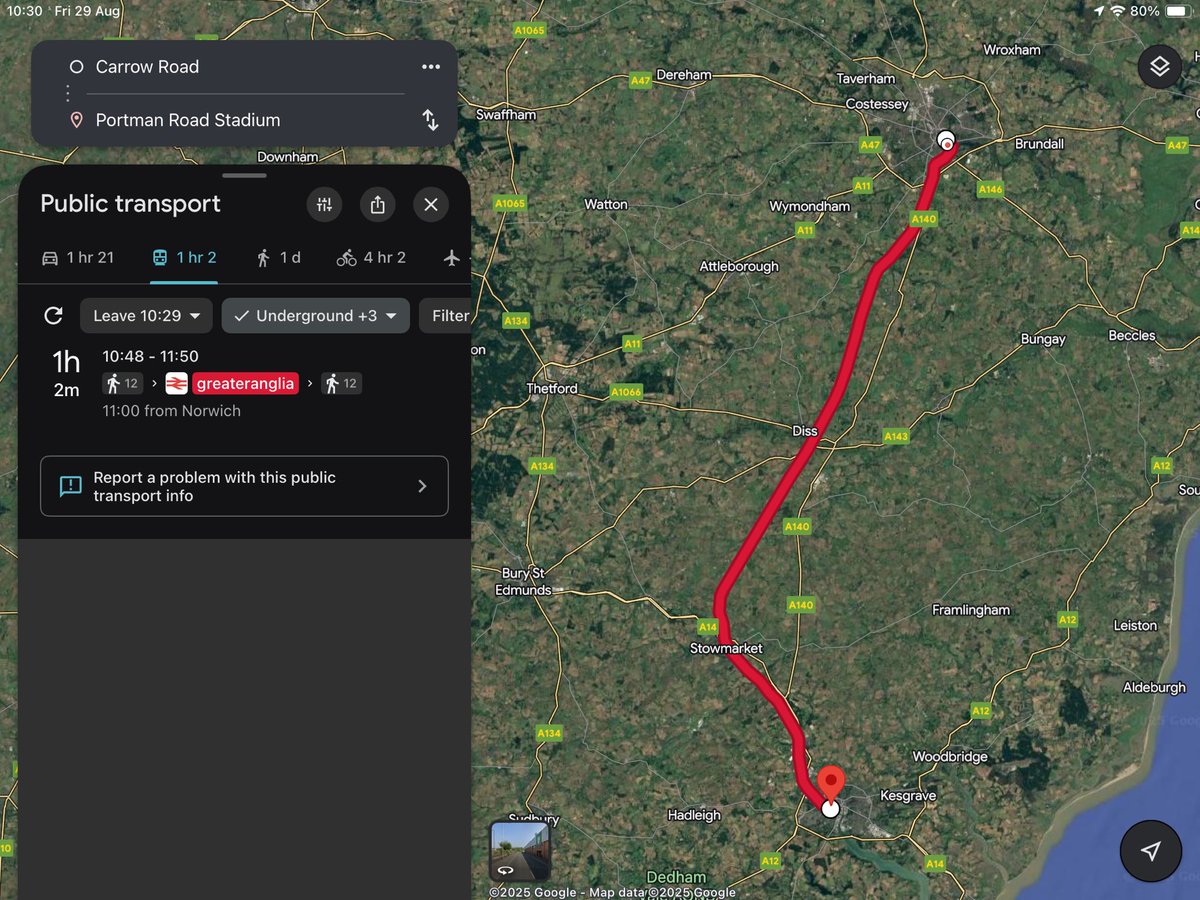Viewport: 1200px width, 900px height.
Task: Refresh public transport results
Action: click(54, 316)
